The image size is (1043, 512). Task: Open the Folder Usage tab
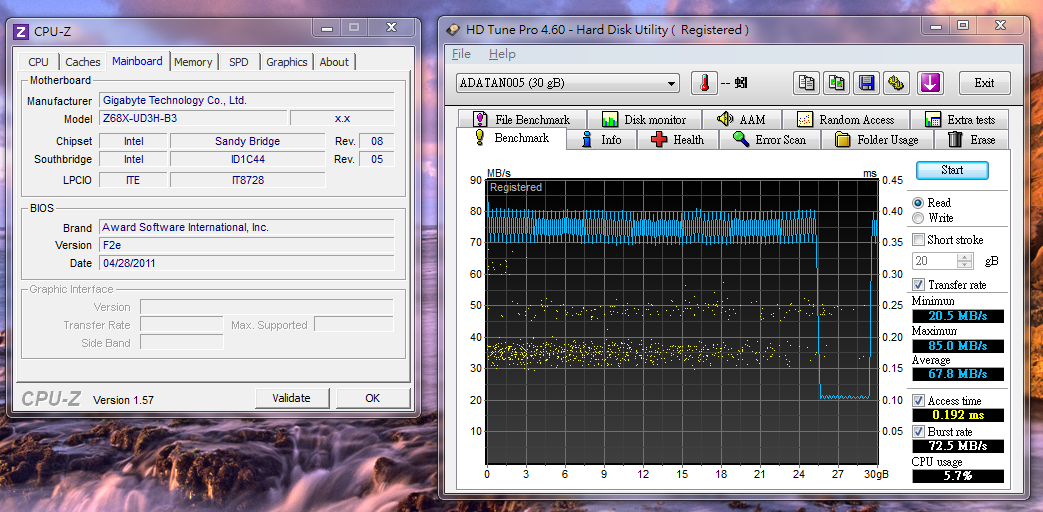pos(877,140)
